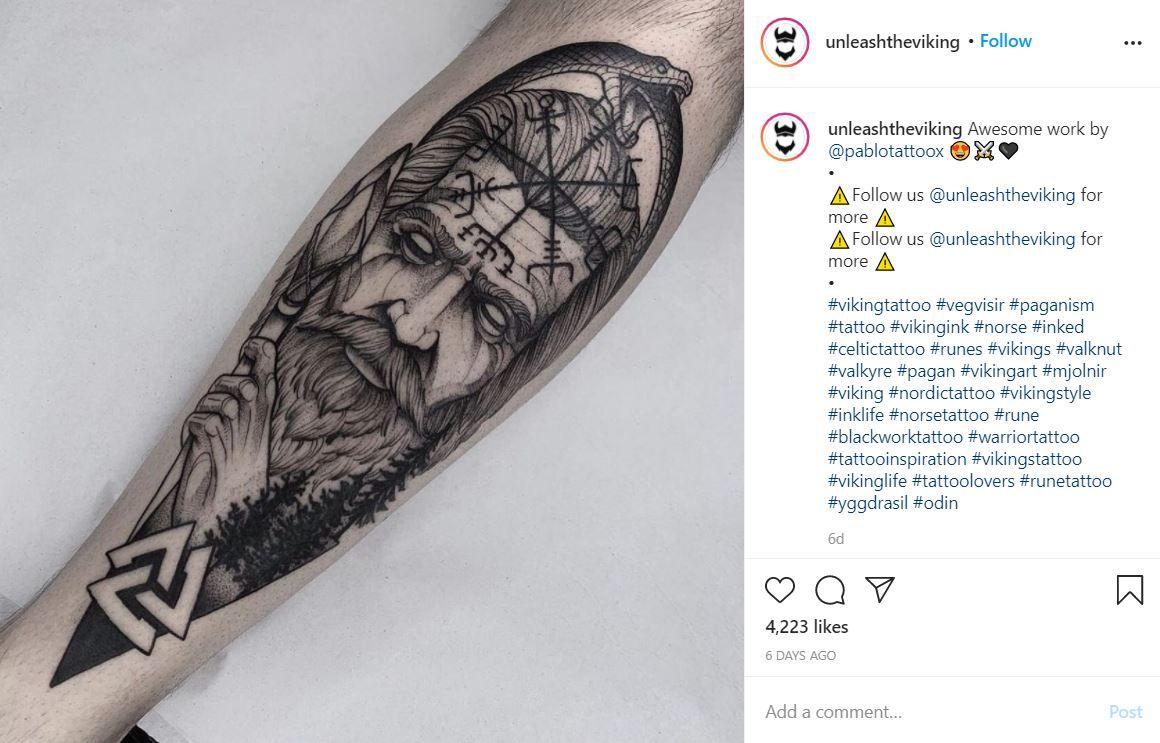
Task: Like the post with the heart icon
Action: 780,590
